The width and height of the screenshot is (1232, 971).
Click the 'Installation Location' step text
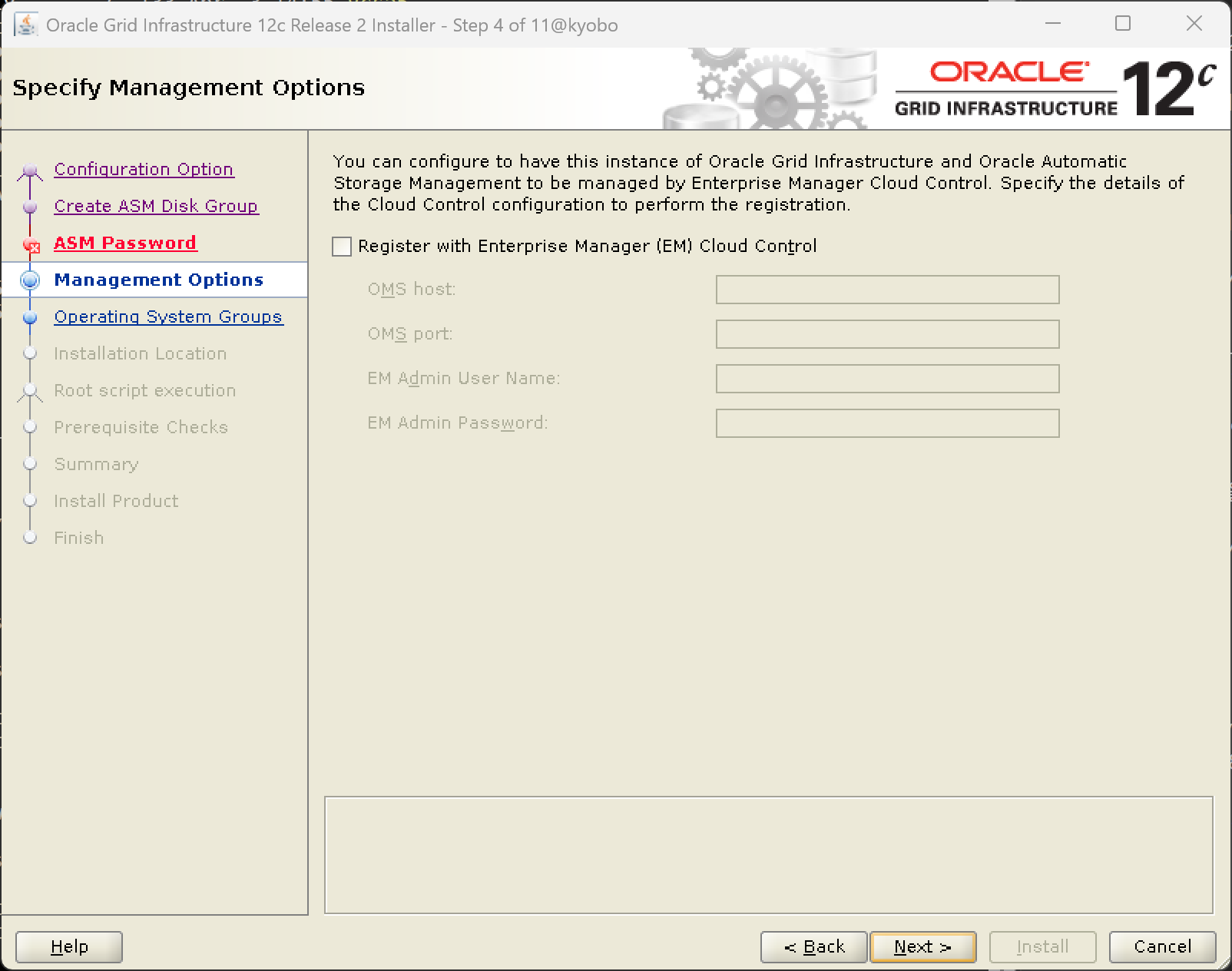[x=141, y=353]
